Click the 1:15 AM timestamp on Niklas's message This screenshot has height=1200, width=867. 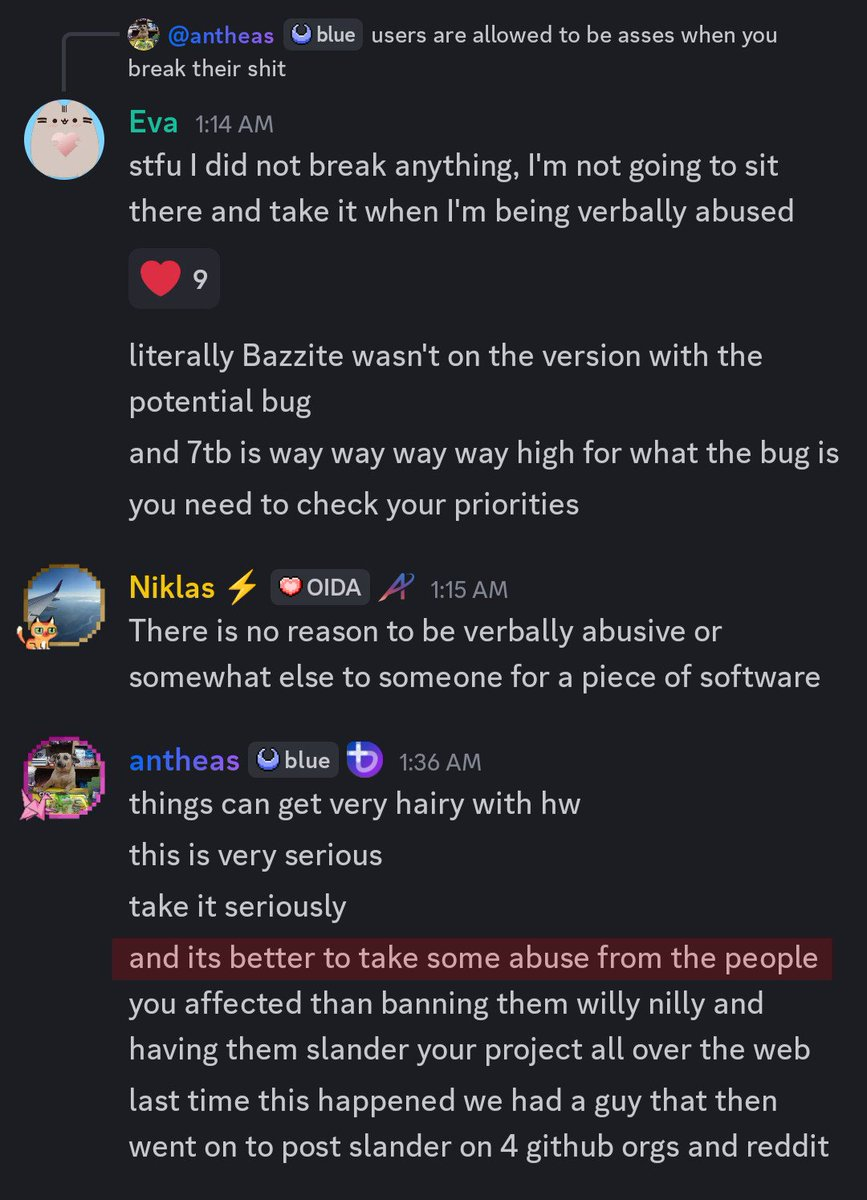(x=469, y=589)
